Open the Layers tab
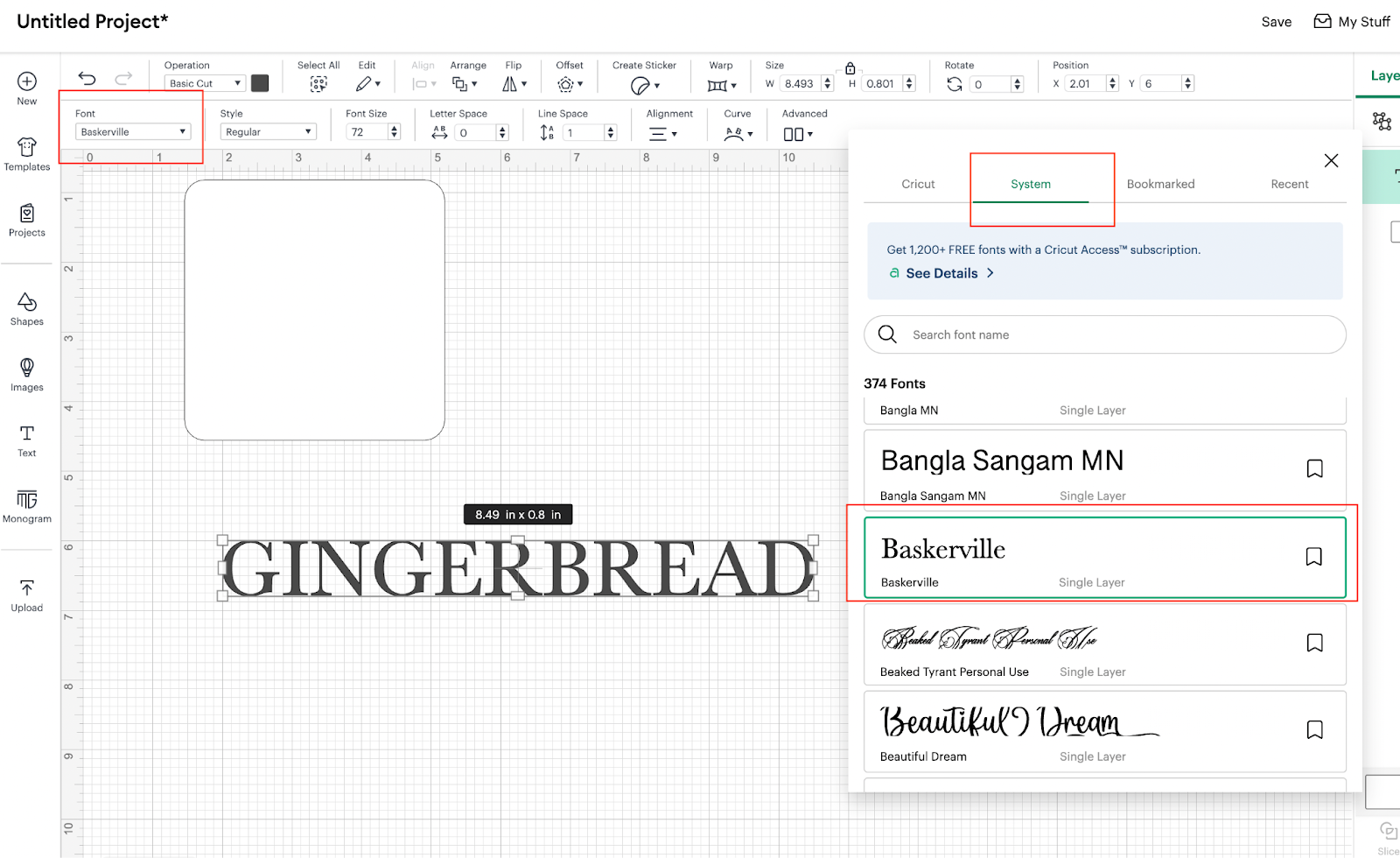This screenshot has width=1400, height=858. tap(1384, 76)
